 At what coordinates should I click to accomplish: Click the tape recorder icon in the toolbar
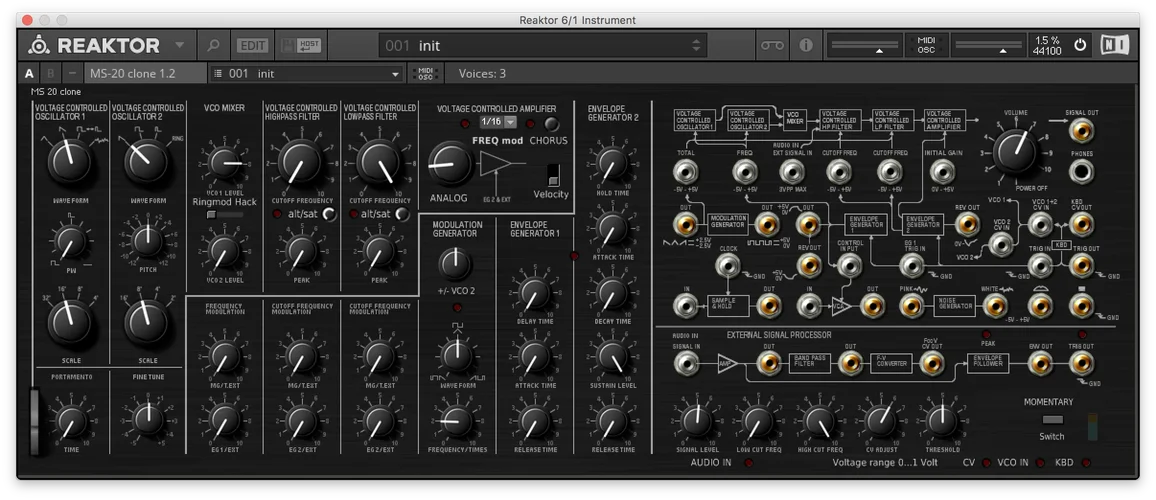[x=771, y=45]
